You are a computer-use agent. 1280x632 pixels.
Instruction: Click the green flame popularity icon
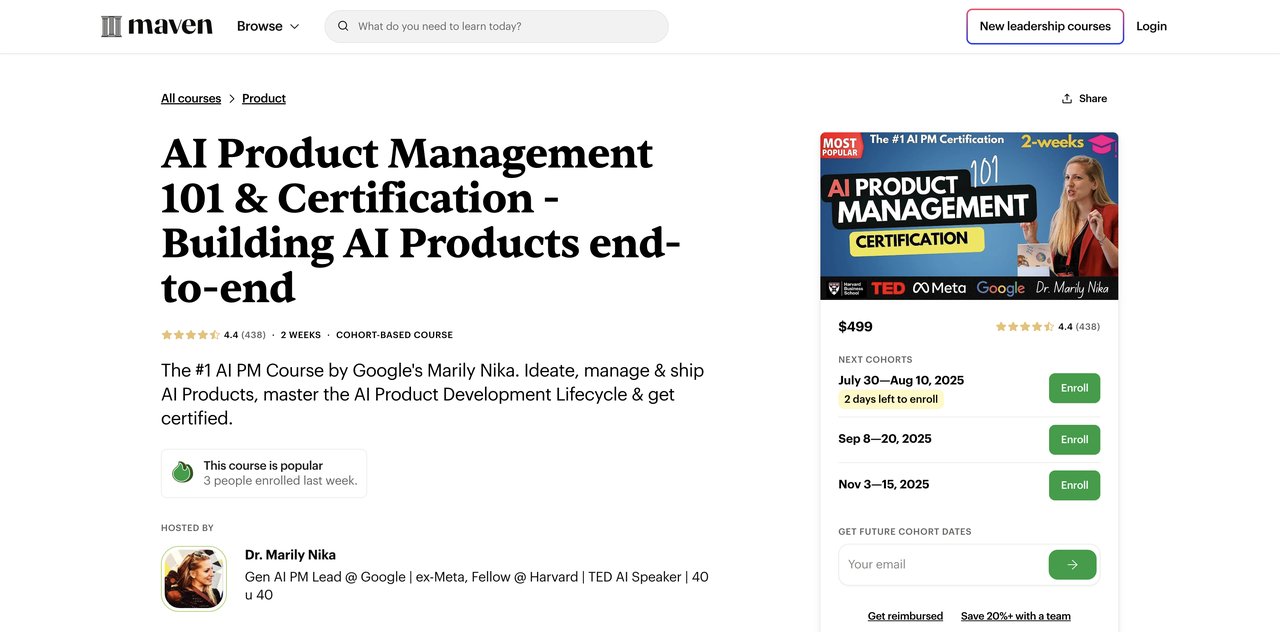[x=182, y=472]
